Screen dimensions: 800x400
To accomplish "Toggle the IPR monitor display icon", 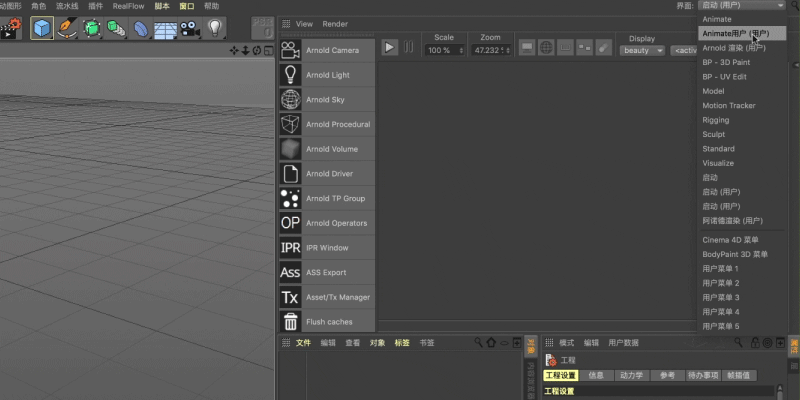I will pyautogui.click(x=527, y=47).
